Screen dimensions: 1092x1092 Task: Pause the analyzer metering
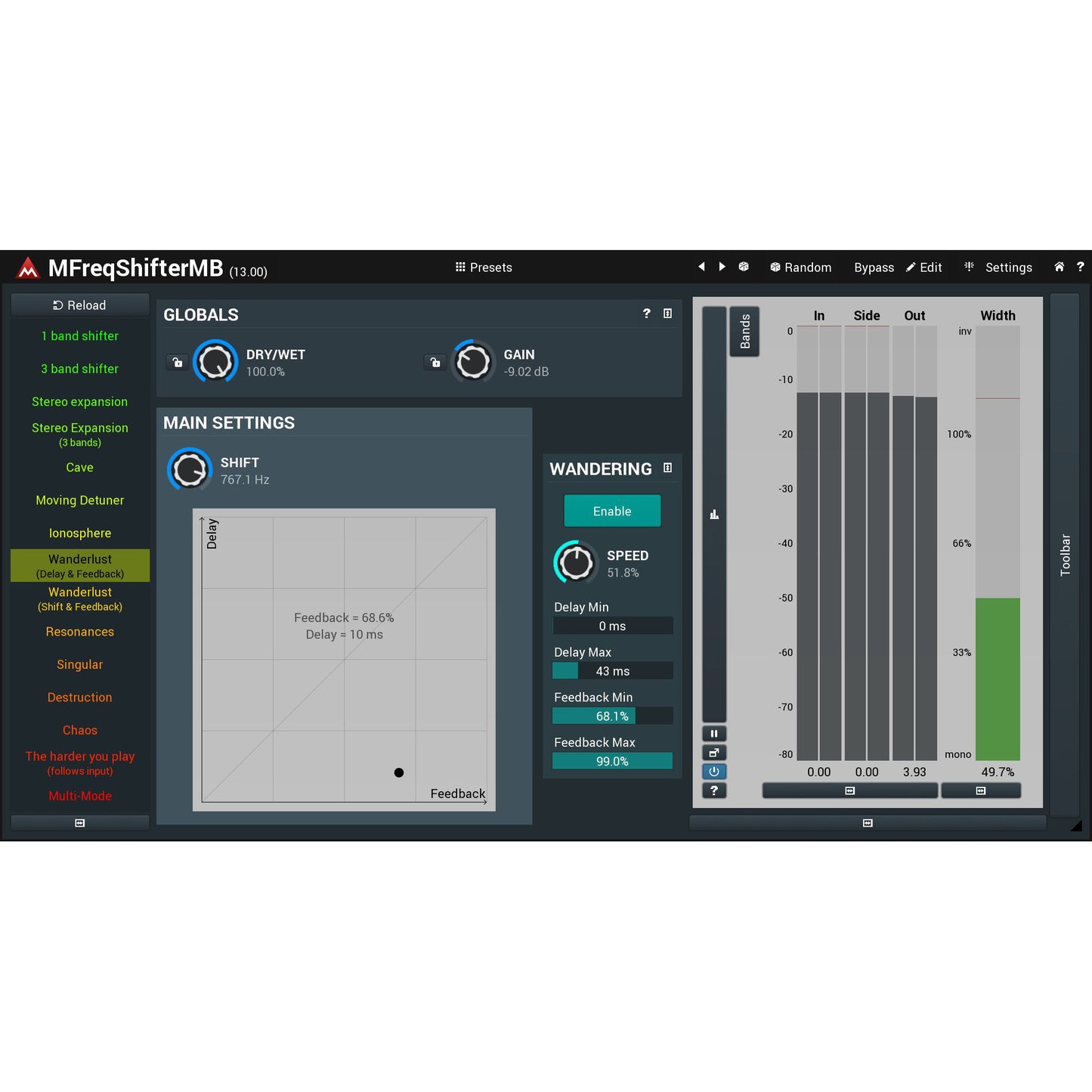click(714, 733)
